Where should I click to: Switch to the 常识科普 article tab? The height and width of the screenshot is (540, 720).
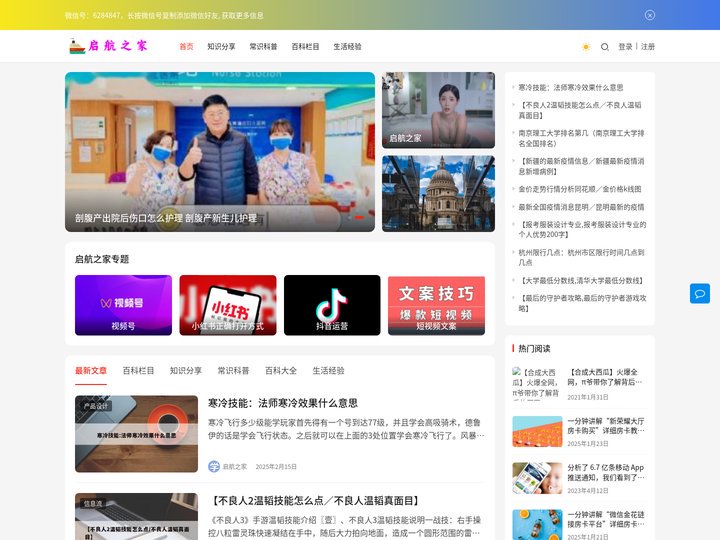pyautogui.click(x=233, y=371)
